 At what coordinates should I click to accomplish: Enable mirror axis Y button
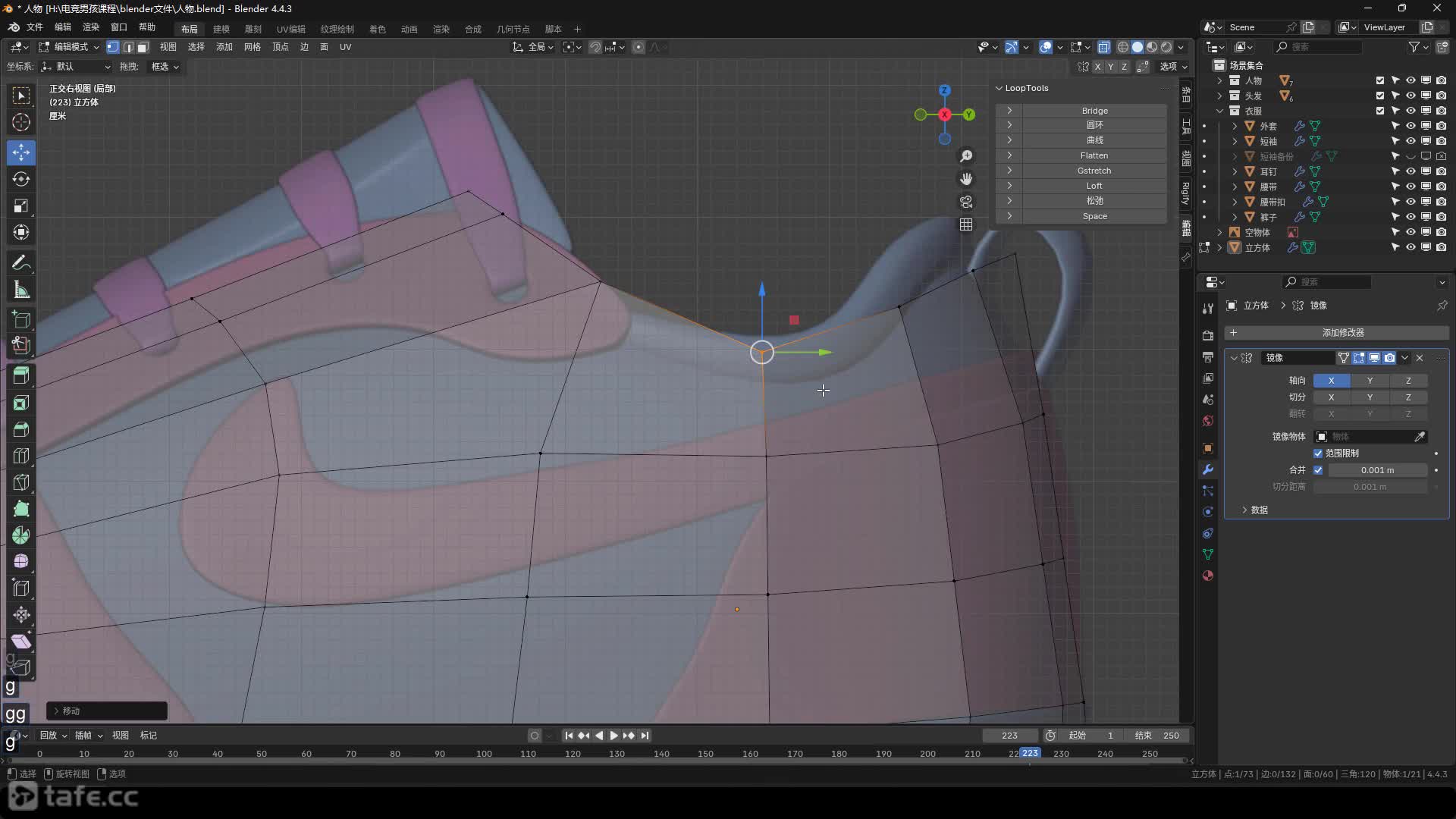(1370, 381)
